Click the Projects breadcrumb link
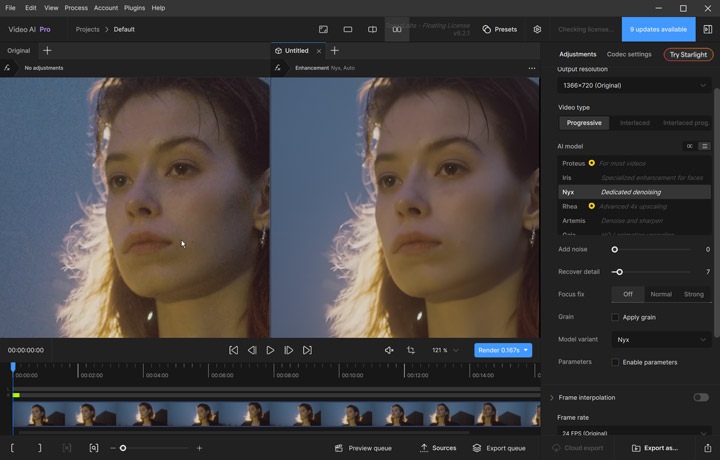Viewport: 720px width, 460px height. (87, 29)
